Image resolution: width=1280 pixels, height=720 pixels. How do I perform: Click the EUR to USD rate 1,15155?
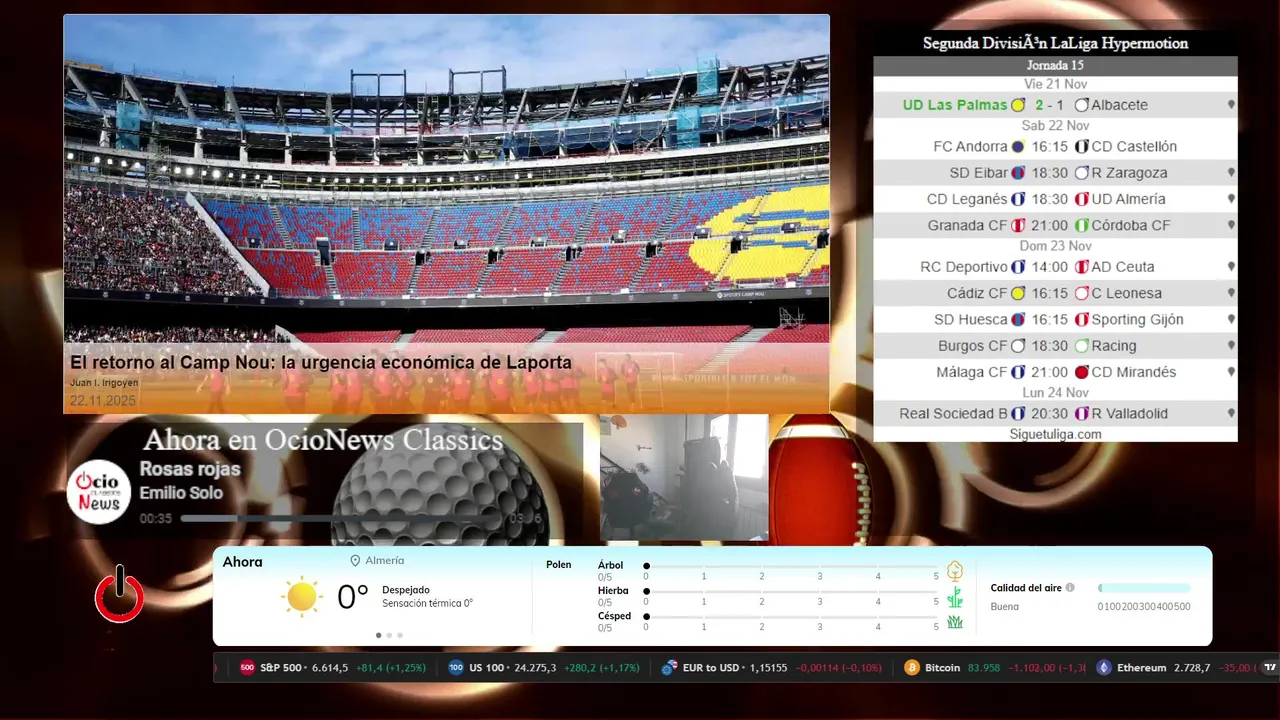(x=767, y=667)
